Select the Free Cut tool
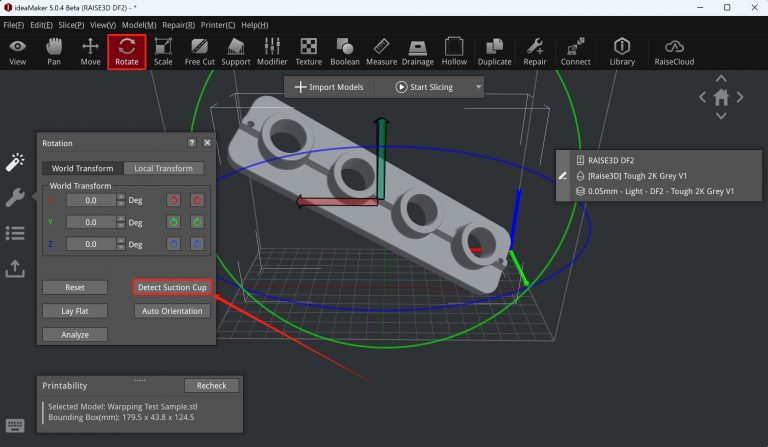 click(199, 51)
